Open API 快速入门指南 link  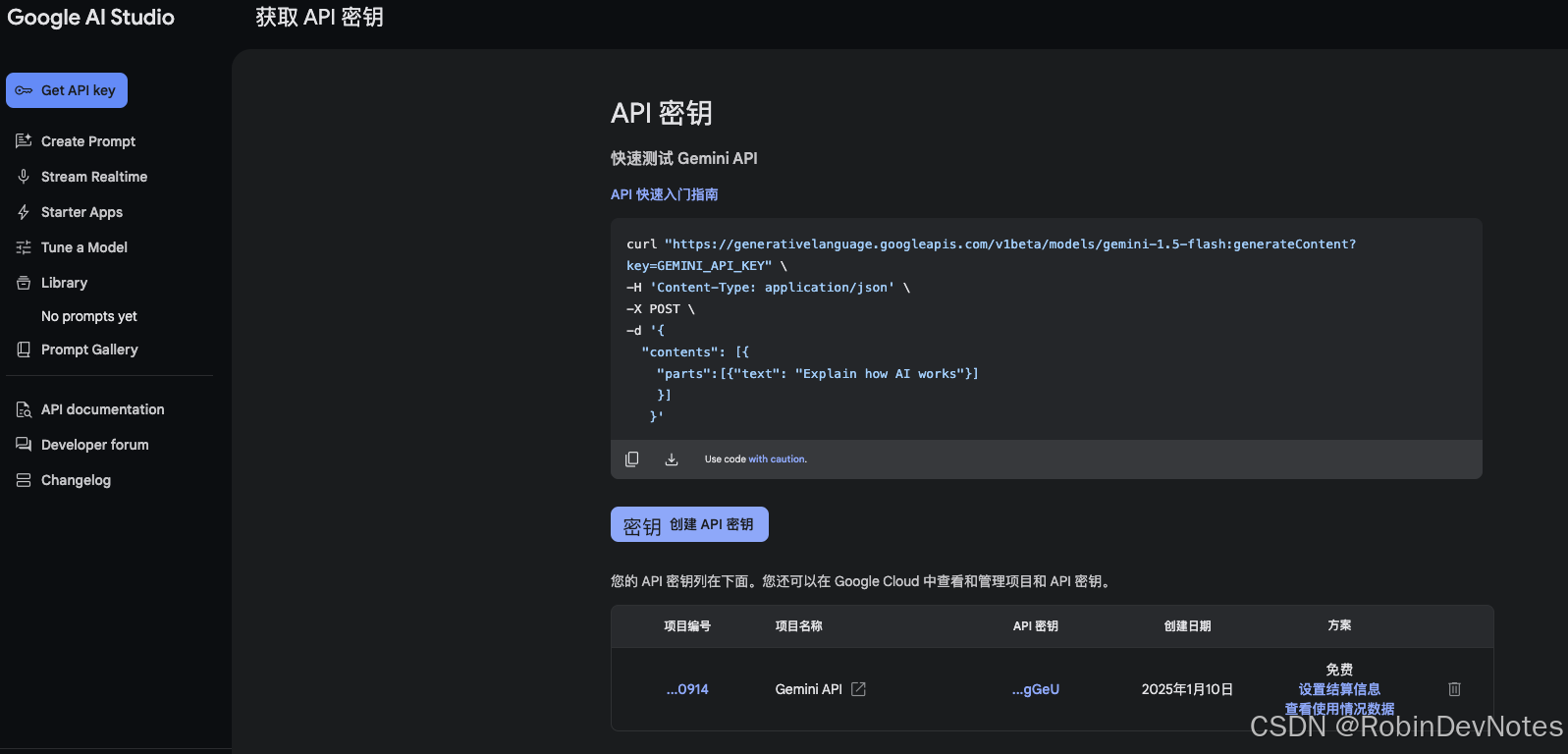[664, 194]
